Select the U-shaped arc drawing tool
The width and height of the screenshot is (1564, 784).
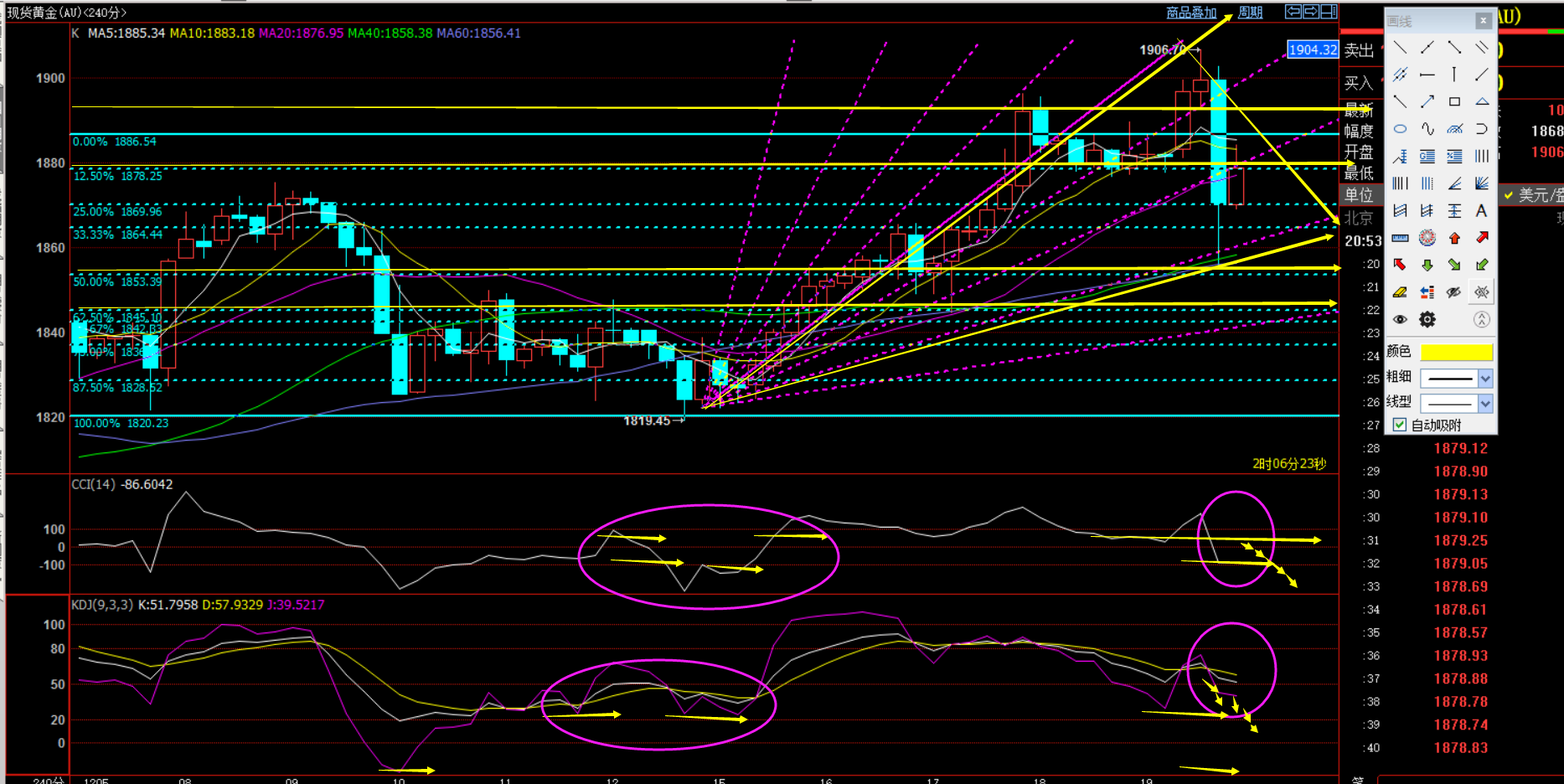coord(1482,129)
